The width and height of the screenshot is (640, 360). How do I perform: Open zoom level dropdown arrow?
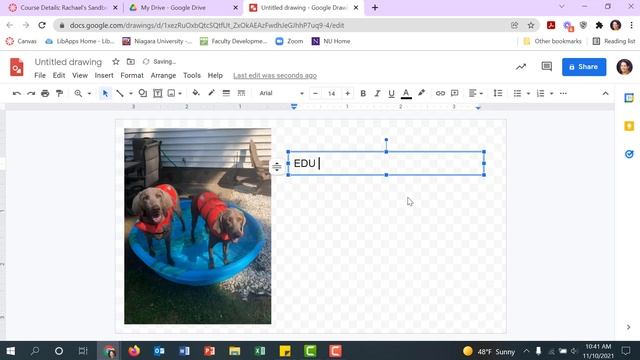pyautogui.click(x=89, y=94)
